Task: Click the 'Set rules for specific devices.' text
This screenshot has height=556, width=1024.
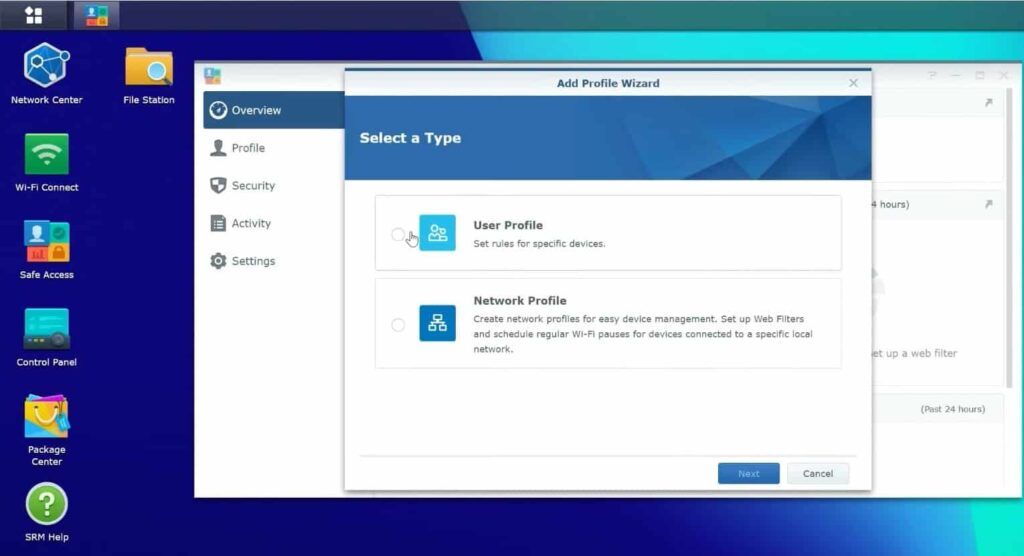Action: pyautogui.click(x=539, y=244)
